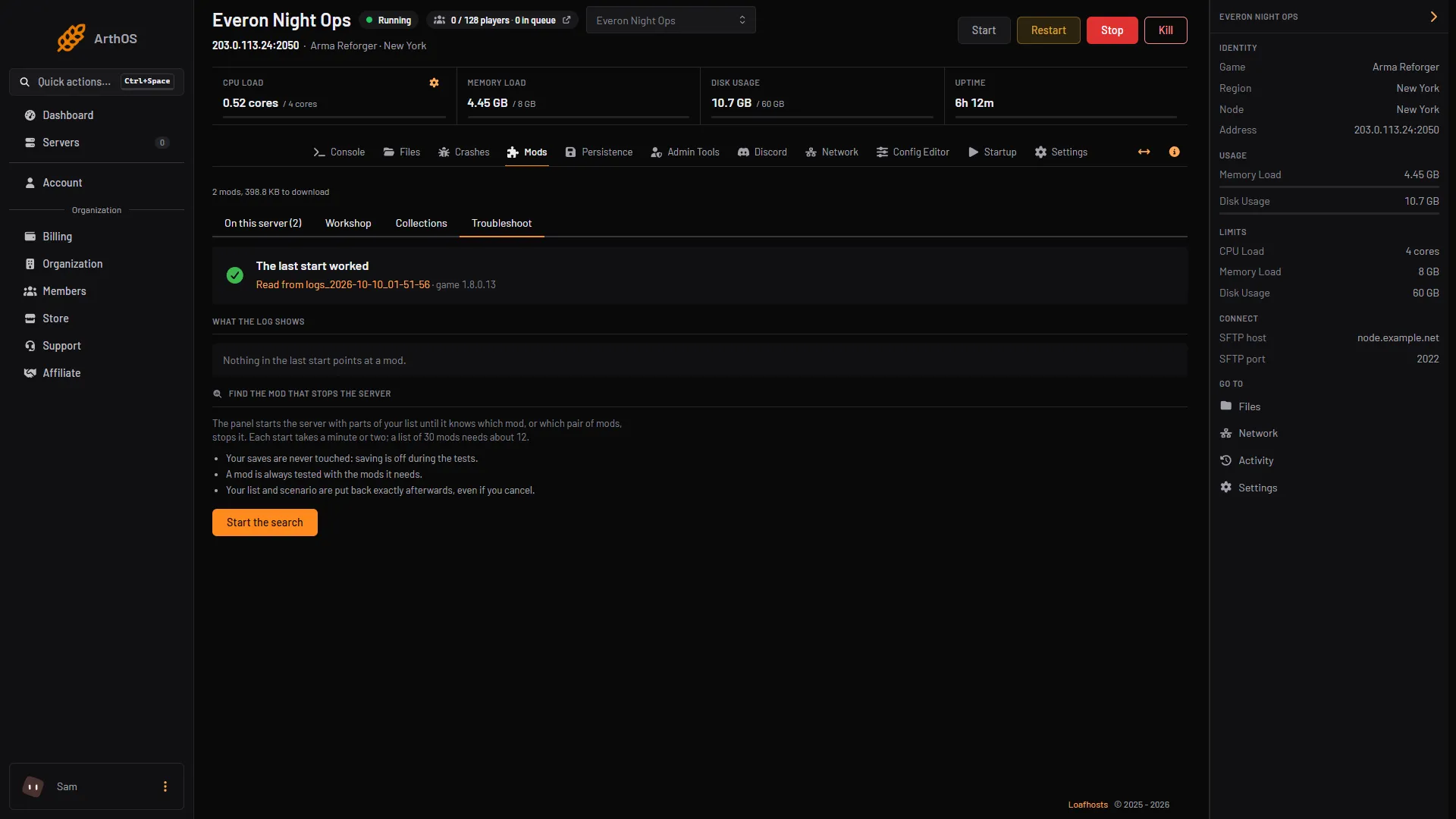Click the Start server button
This screenshot has width=1456, height=819.
click(984, 30)
